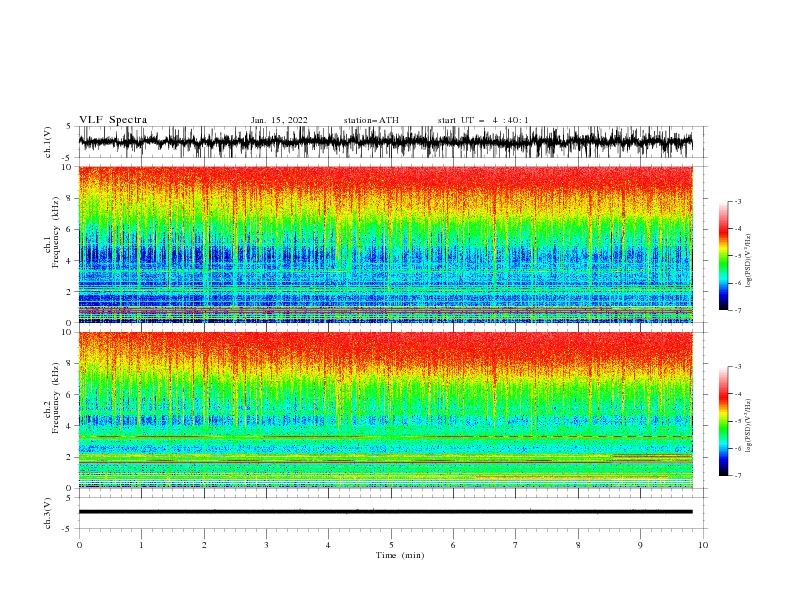Select the log(PSD) label beside ch.1 color scale
792x612 pixels.
click(749, 261)
